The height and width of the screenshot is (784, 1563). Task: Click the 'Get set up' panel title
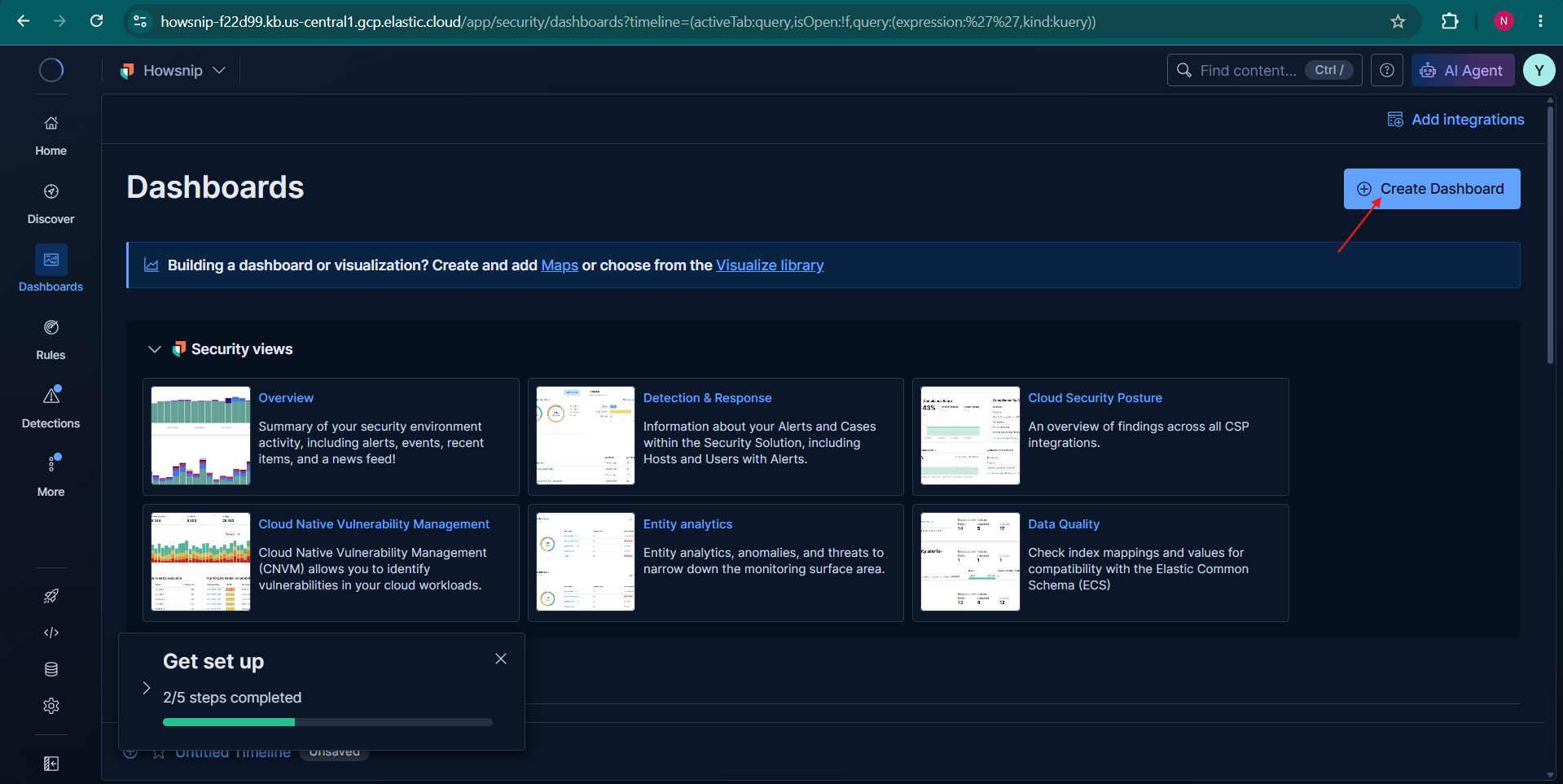(213, 661)
